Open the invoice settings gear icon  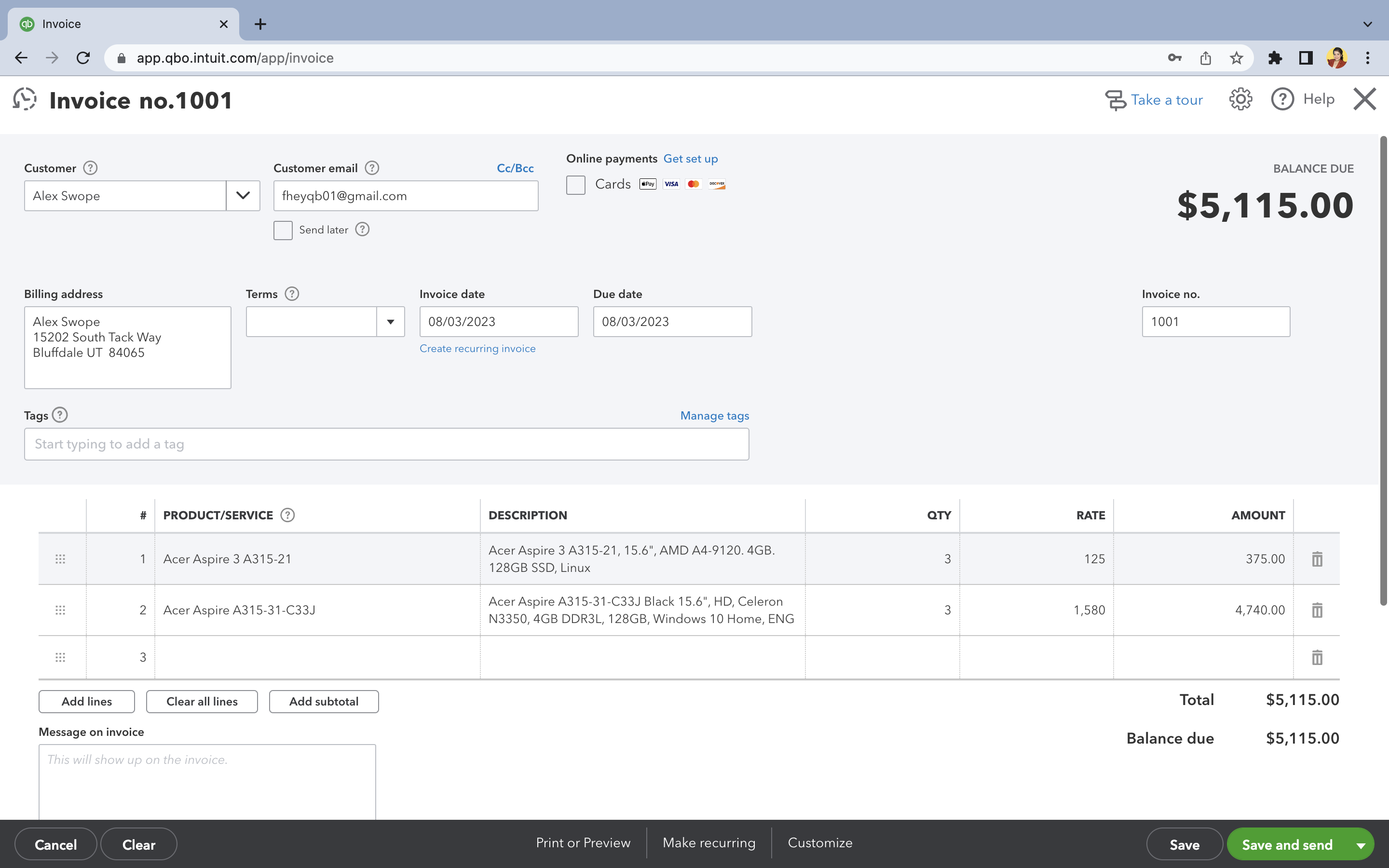point(1240,99)
